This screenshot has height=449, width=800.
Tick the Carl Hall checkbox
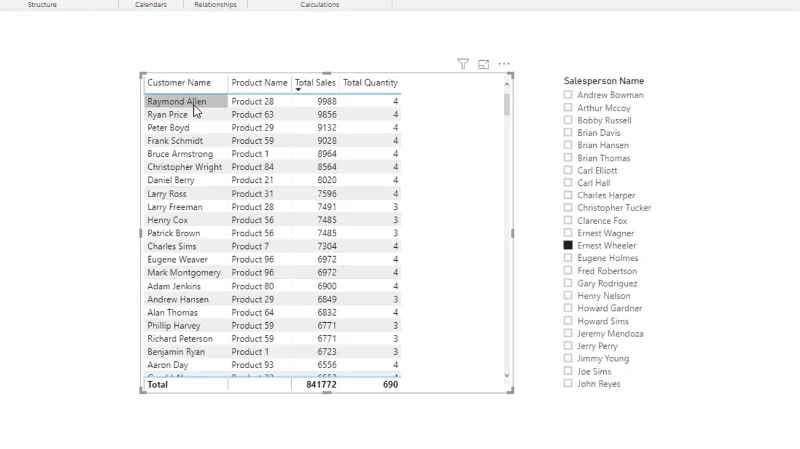(568, 183)
